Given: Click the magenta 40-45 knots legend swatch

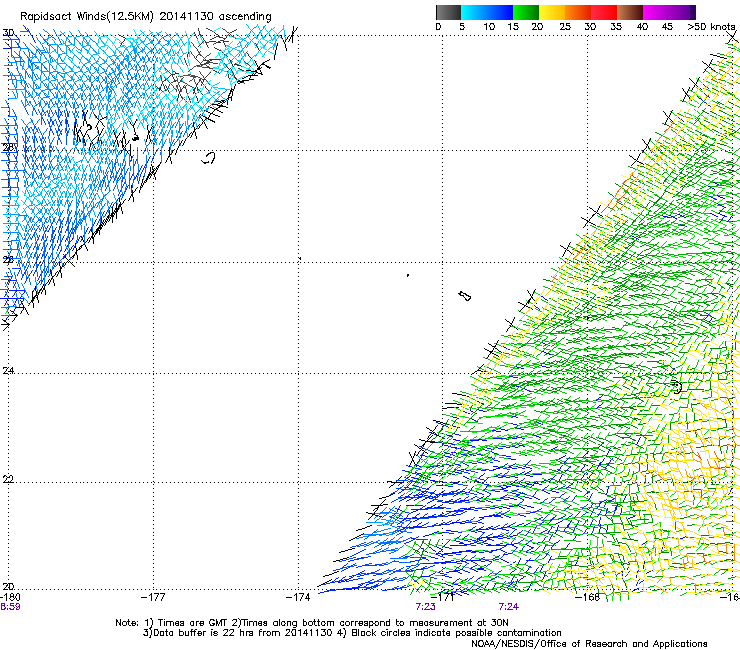Looking at the screenshot, I should [656, 12].
